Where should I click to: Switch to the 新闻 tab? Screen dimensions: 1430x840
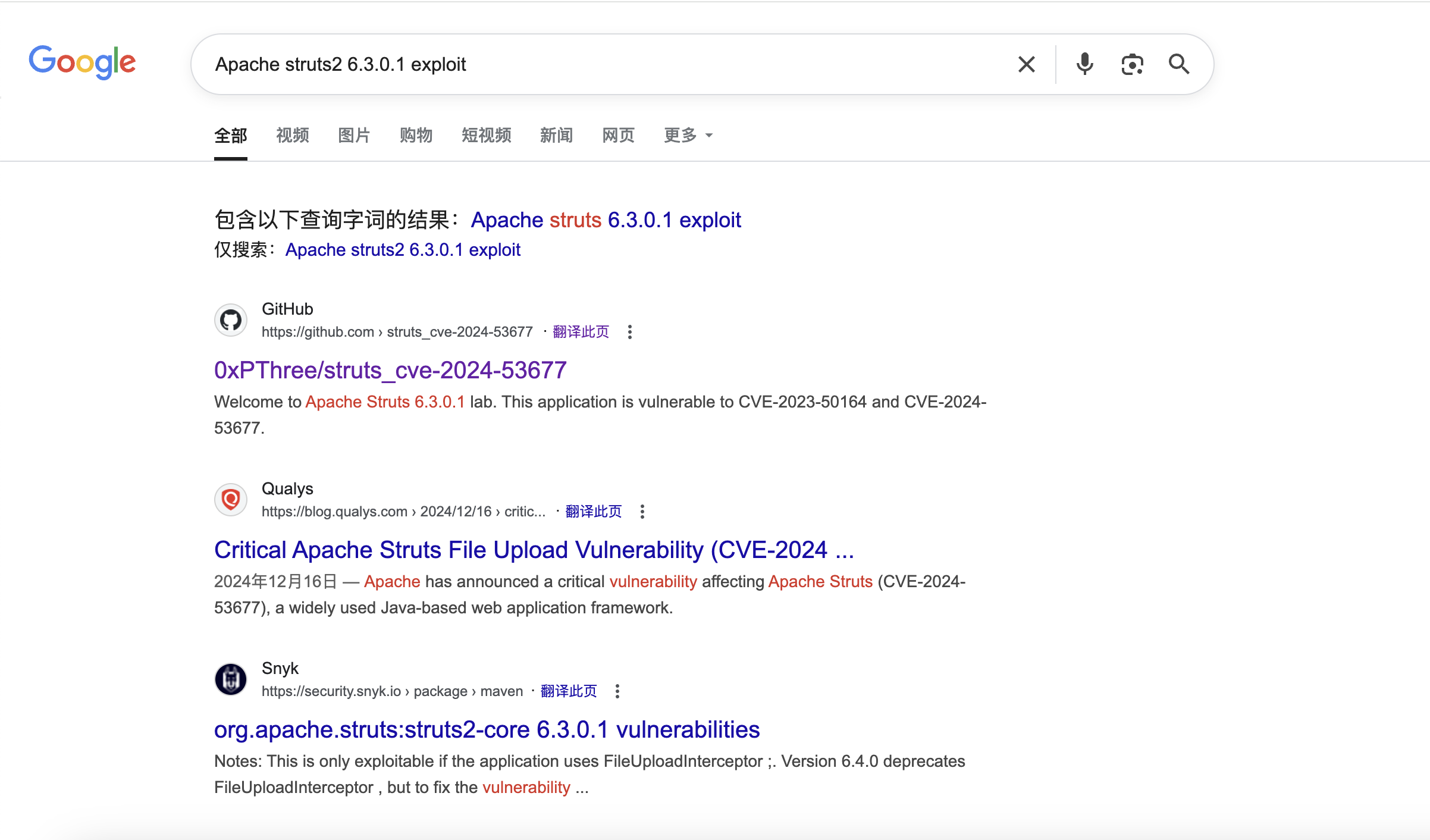point(557,136)
